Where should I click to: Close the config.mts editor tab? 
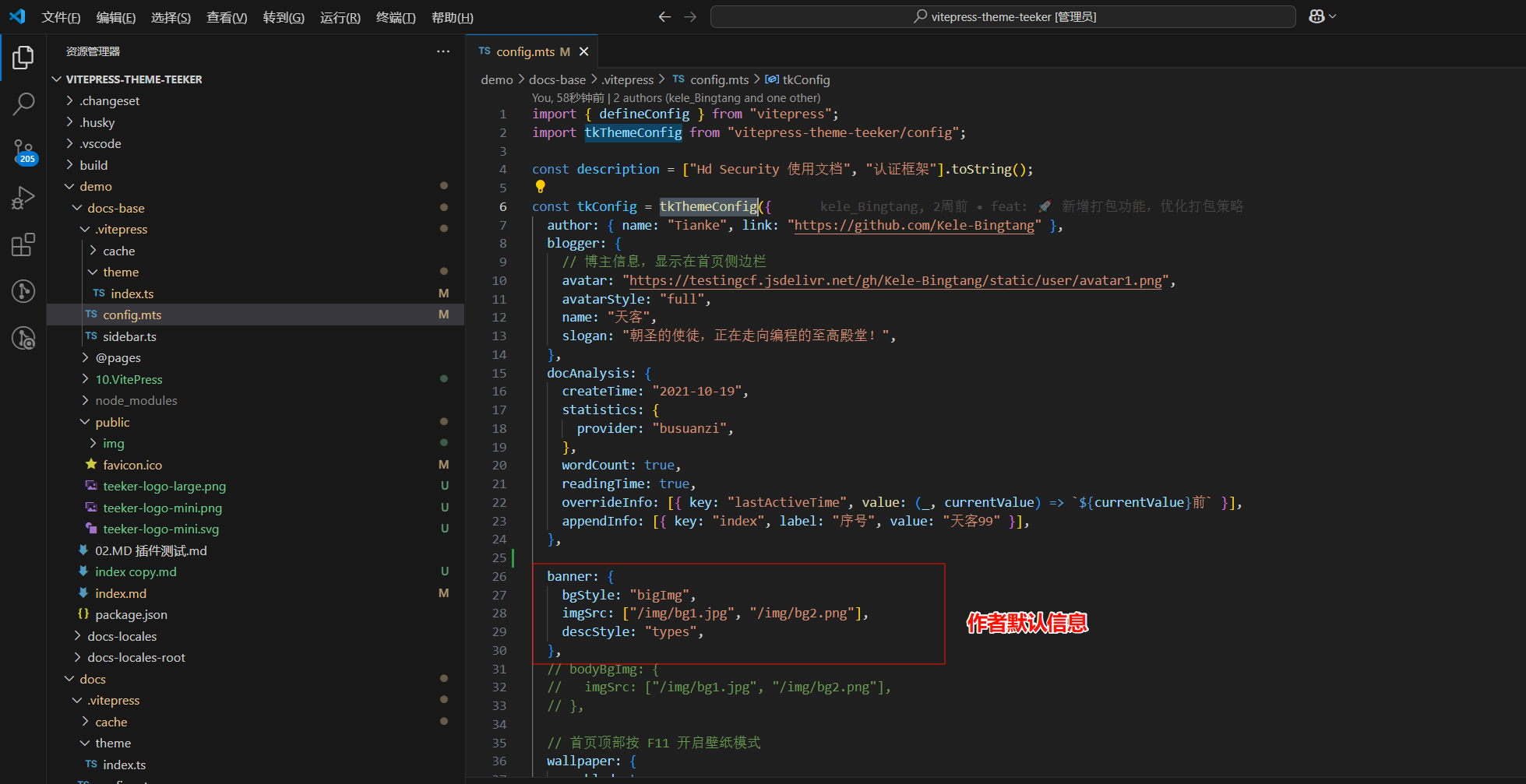tap(584, 51)
